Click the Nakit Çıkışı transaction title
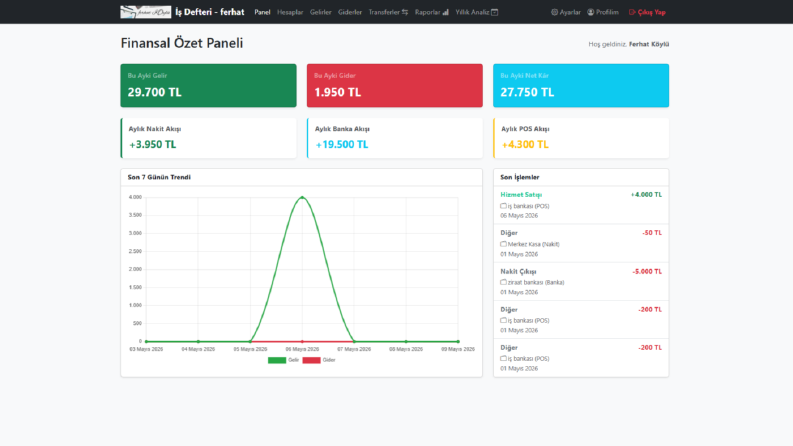The image size is (793, 446). [x=518, y=271]
